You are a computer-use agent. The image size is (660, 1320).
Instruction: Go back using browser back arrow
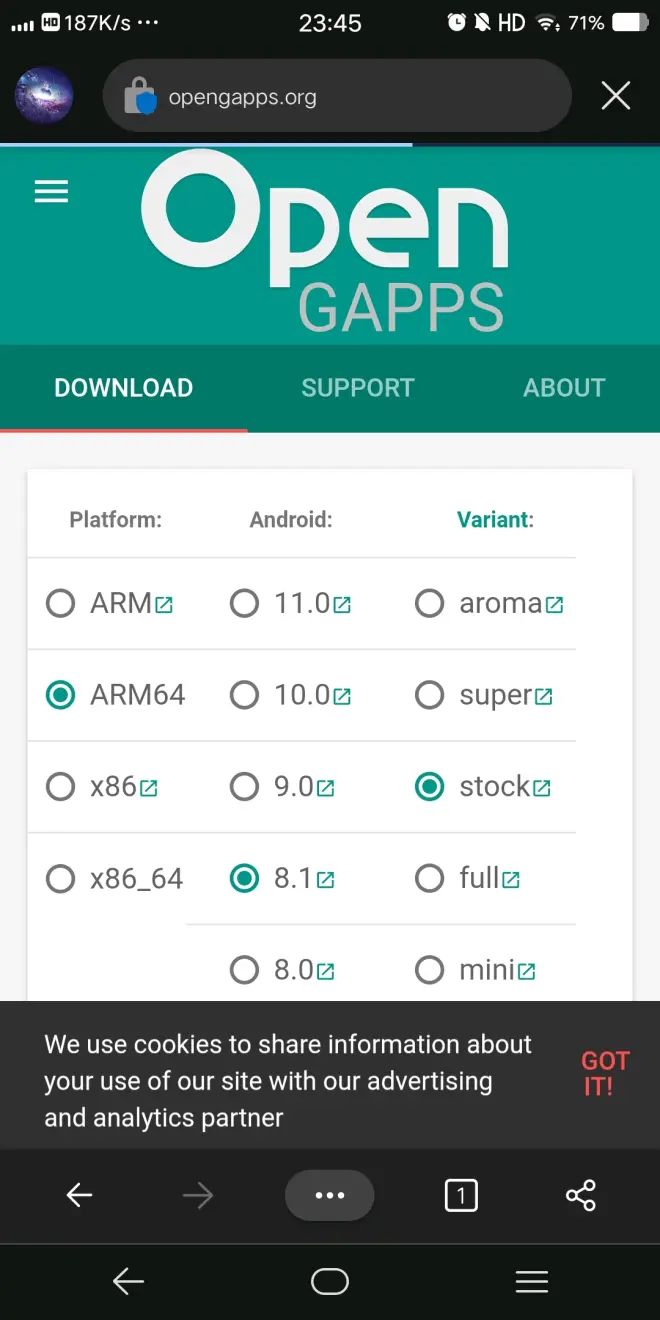(79, 1195)
